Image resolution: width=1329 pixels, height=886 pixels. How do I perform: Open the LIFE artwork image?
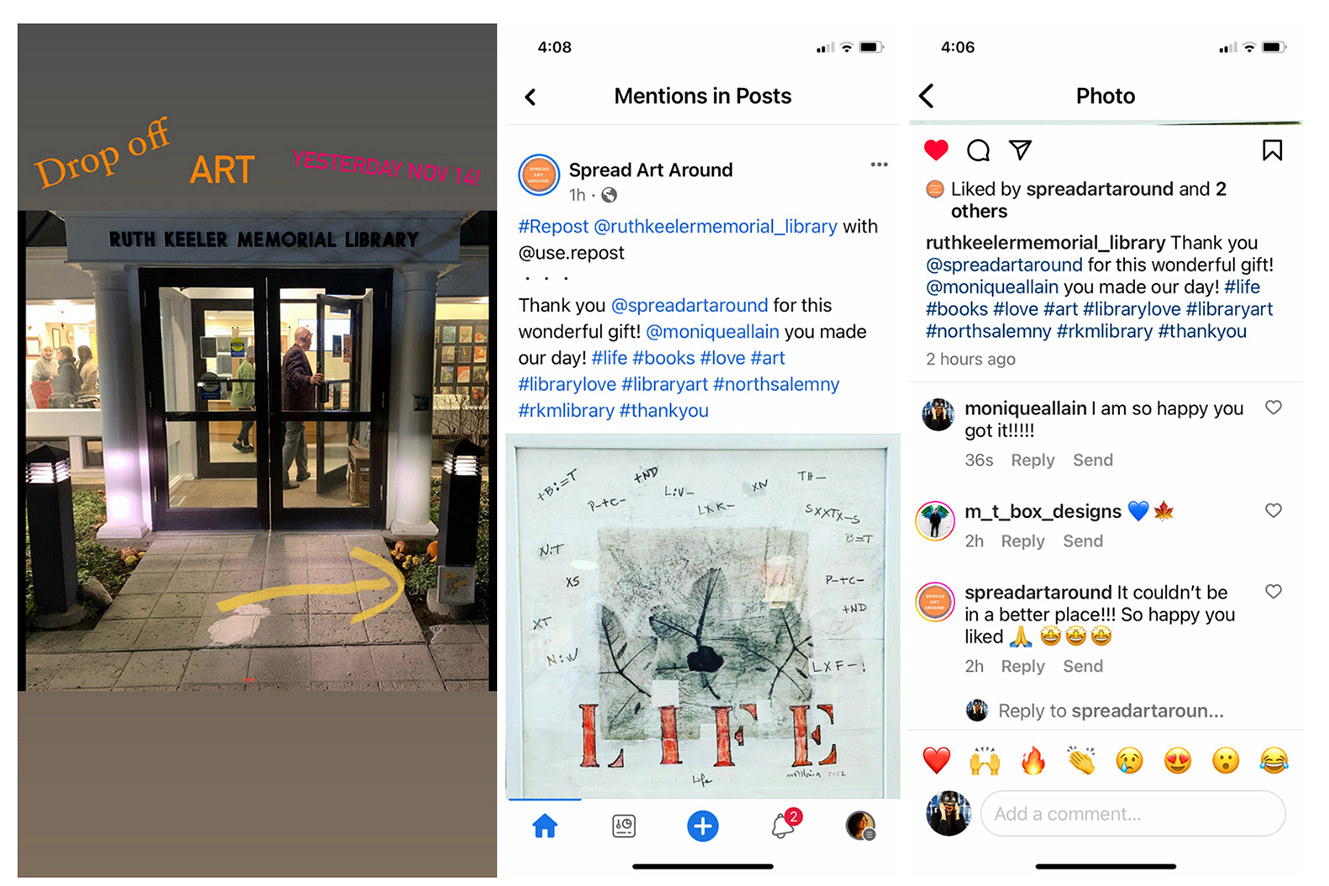[702, 616]
